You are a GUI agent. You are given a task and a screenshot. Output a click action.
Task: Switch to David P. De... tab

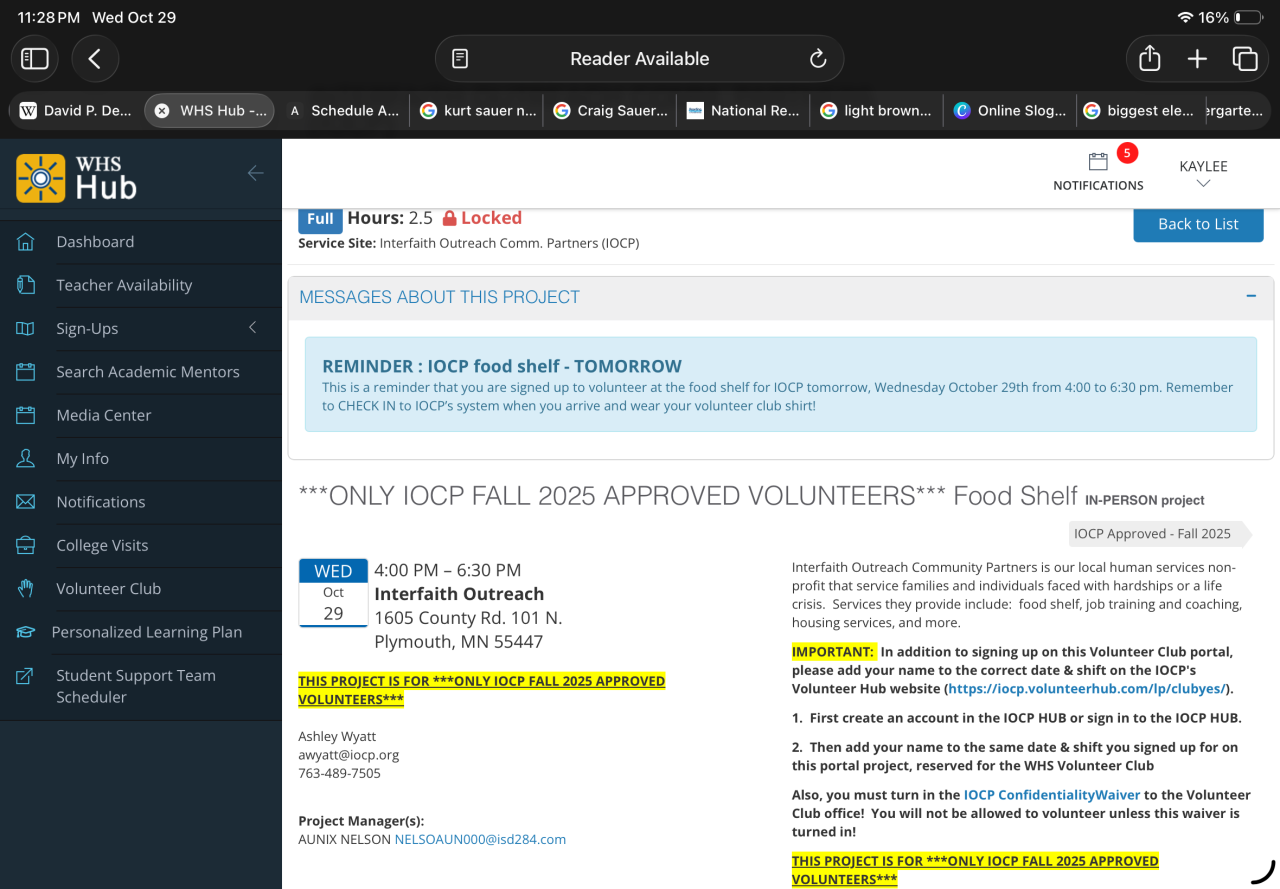point(76,111)
